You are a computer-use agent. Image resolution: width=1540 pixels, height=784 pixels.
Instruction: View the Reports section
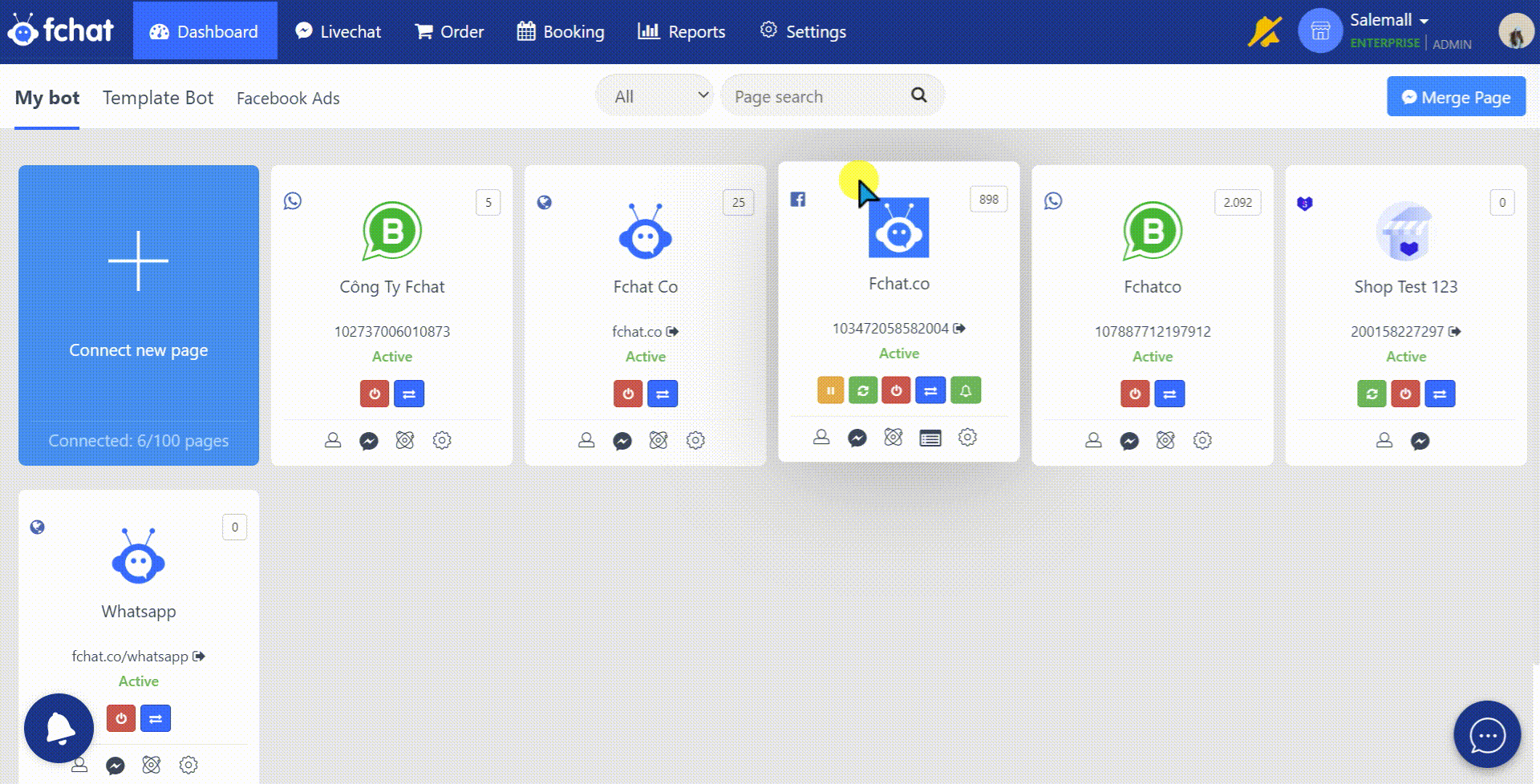tap(681, 31)
